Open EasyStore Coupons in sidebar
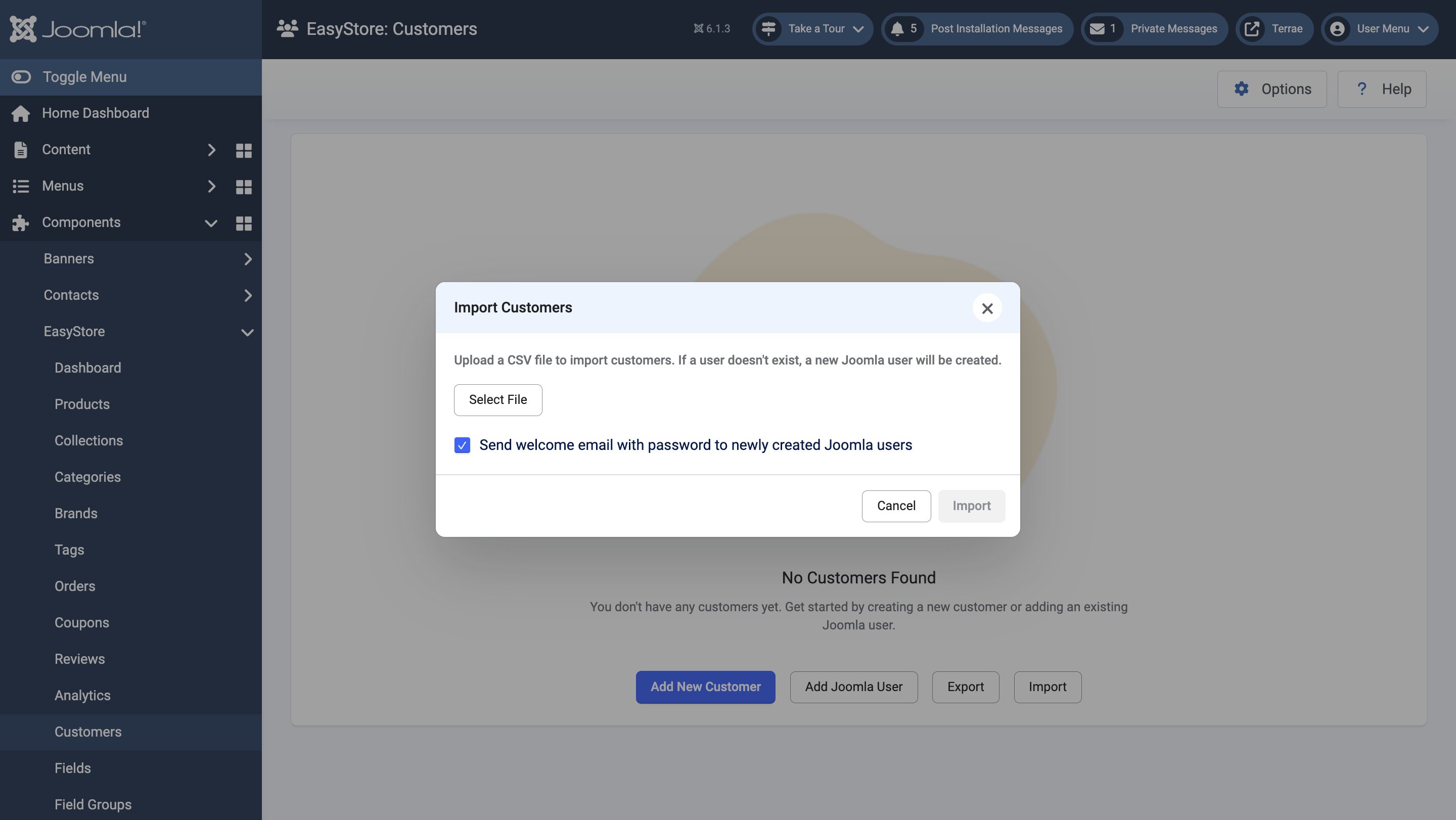 [81, 623]
